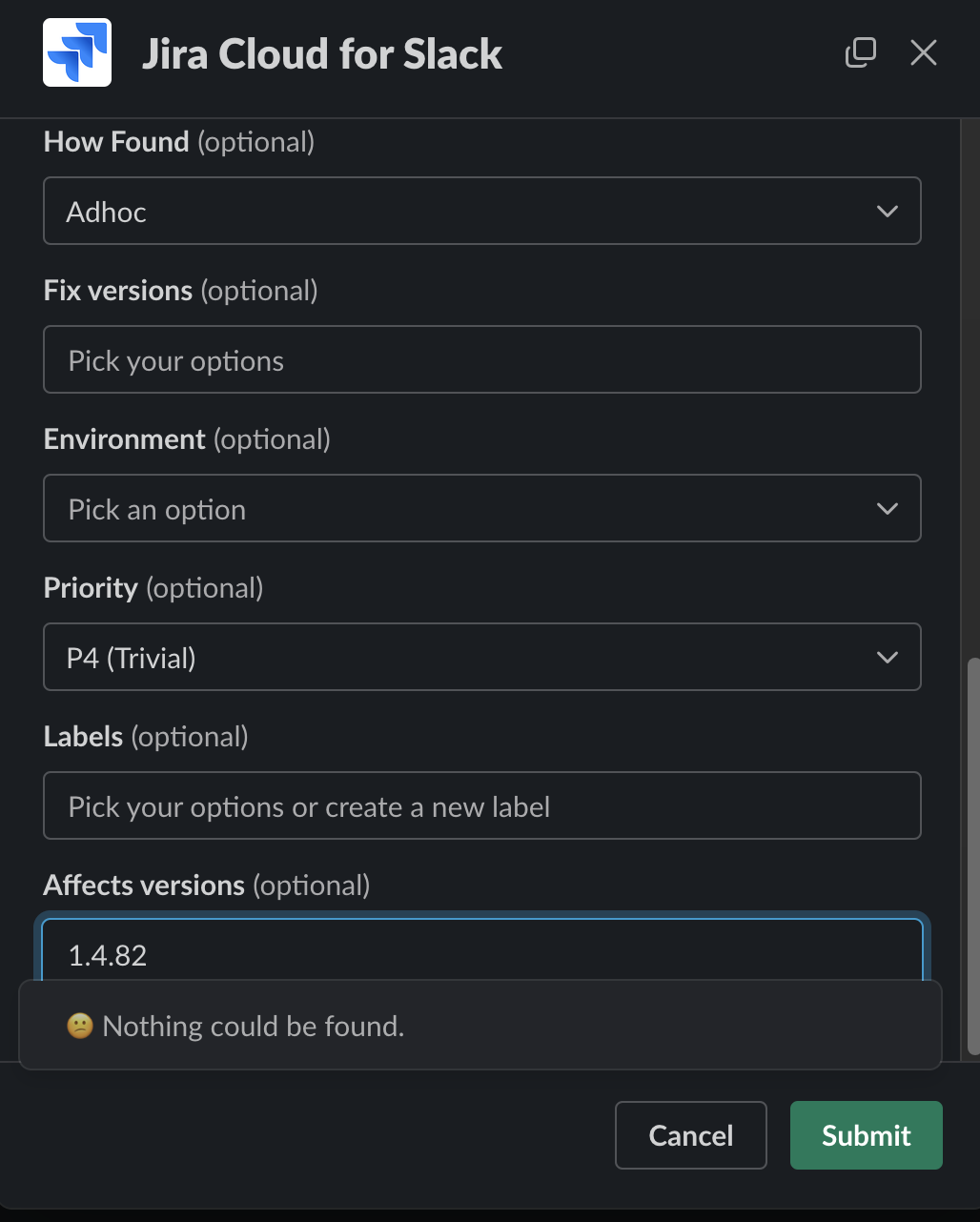Submit the Jira issue form

click(x=867, y=1135)
